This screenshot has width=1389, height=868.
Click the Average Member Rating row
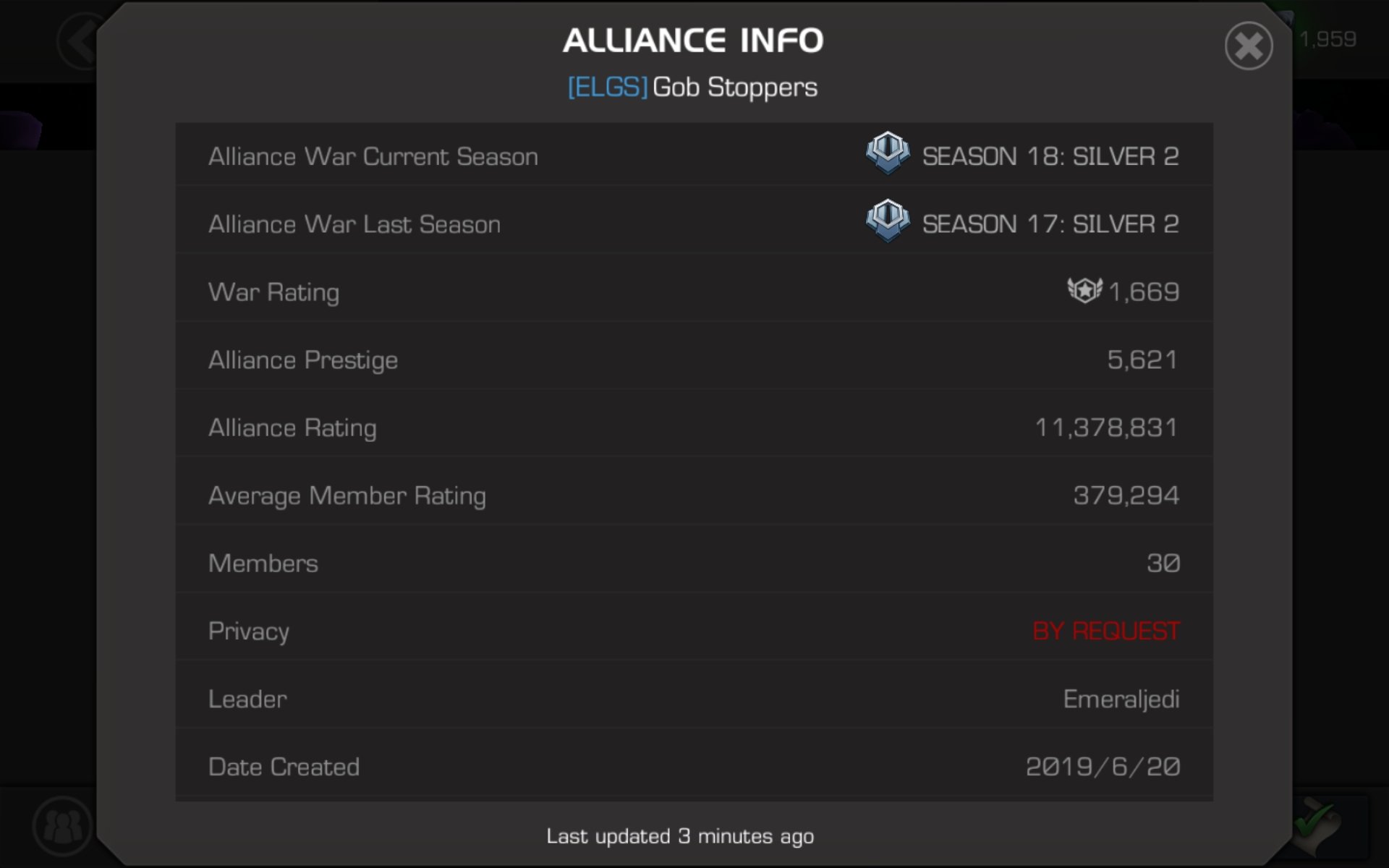coord(694,495)
